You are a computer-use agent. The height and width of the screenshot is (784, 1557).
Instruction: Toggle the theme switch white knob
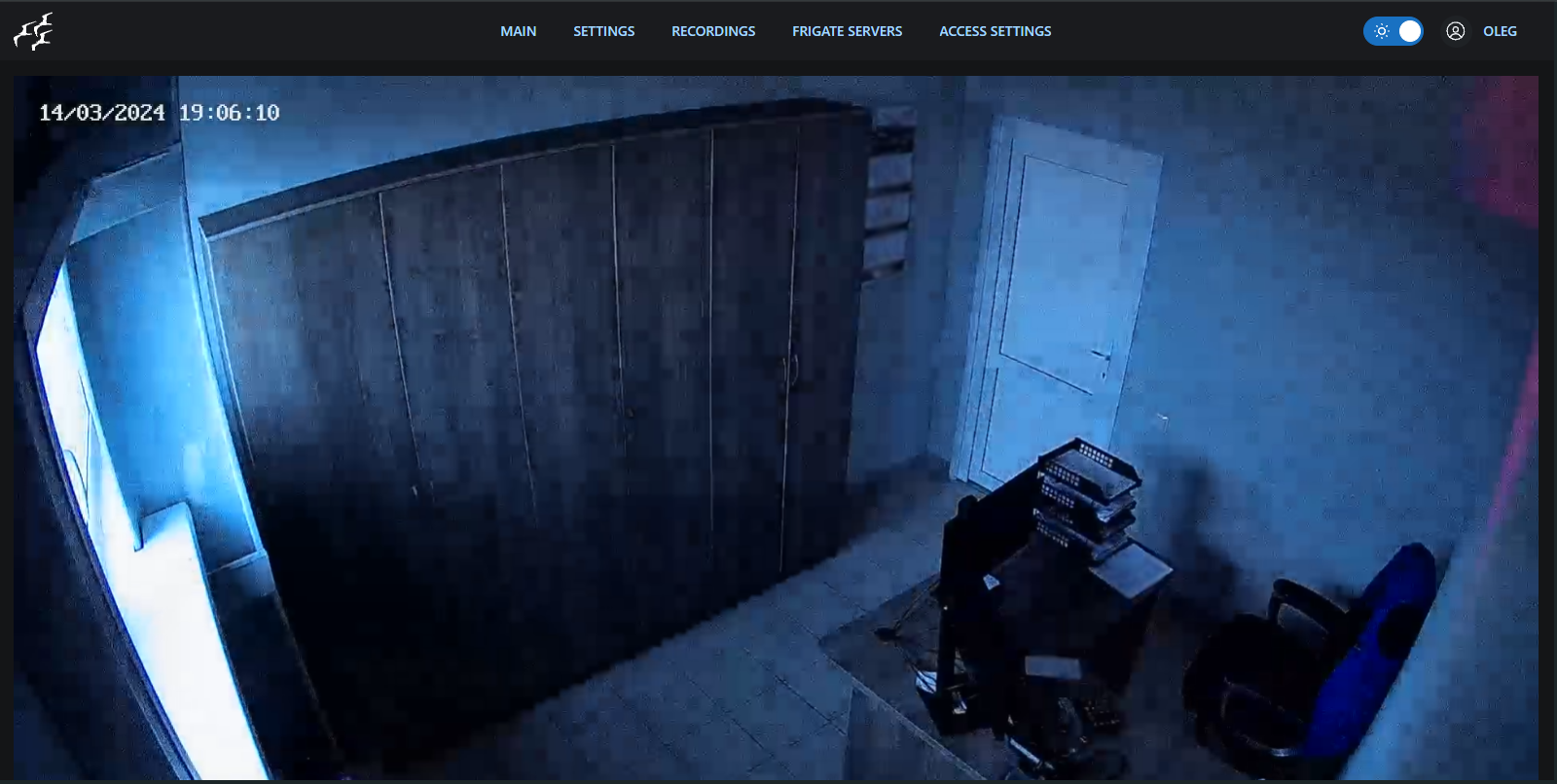1409,31
